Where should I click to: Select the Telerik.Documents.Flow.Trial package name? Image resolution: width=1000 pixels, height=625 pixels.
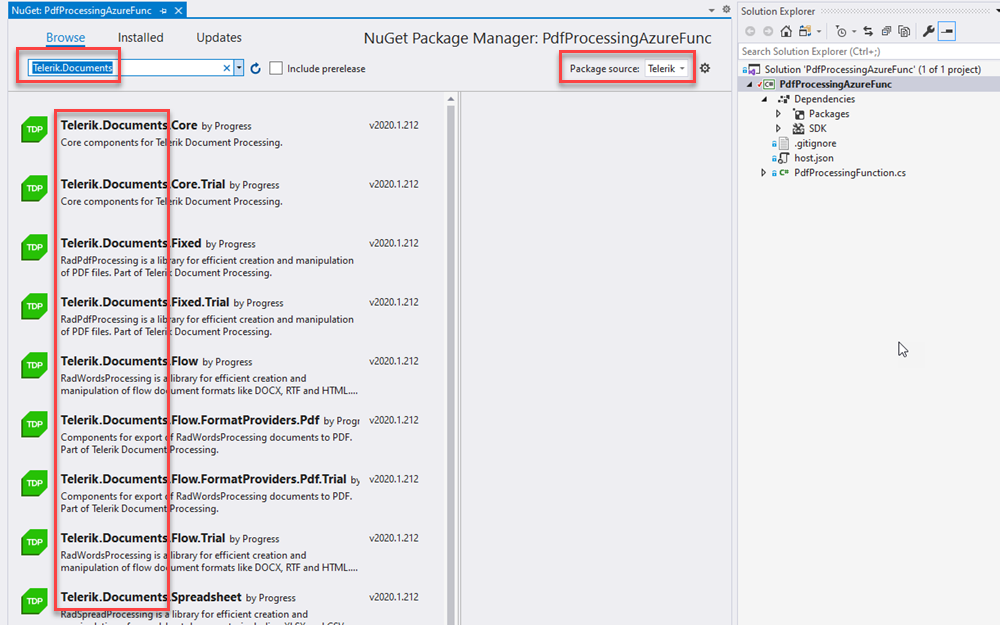point(143,538)
